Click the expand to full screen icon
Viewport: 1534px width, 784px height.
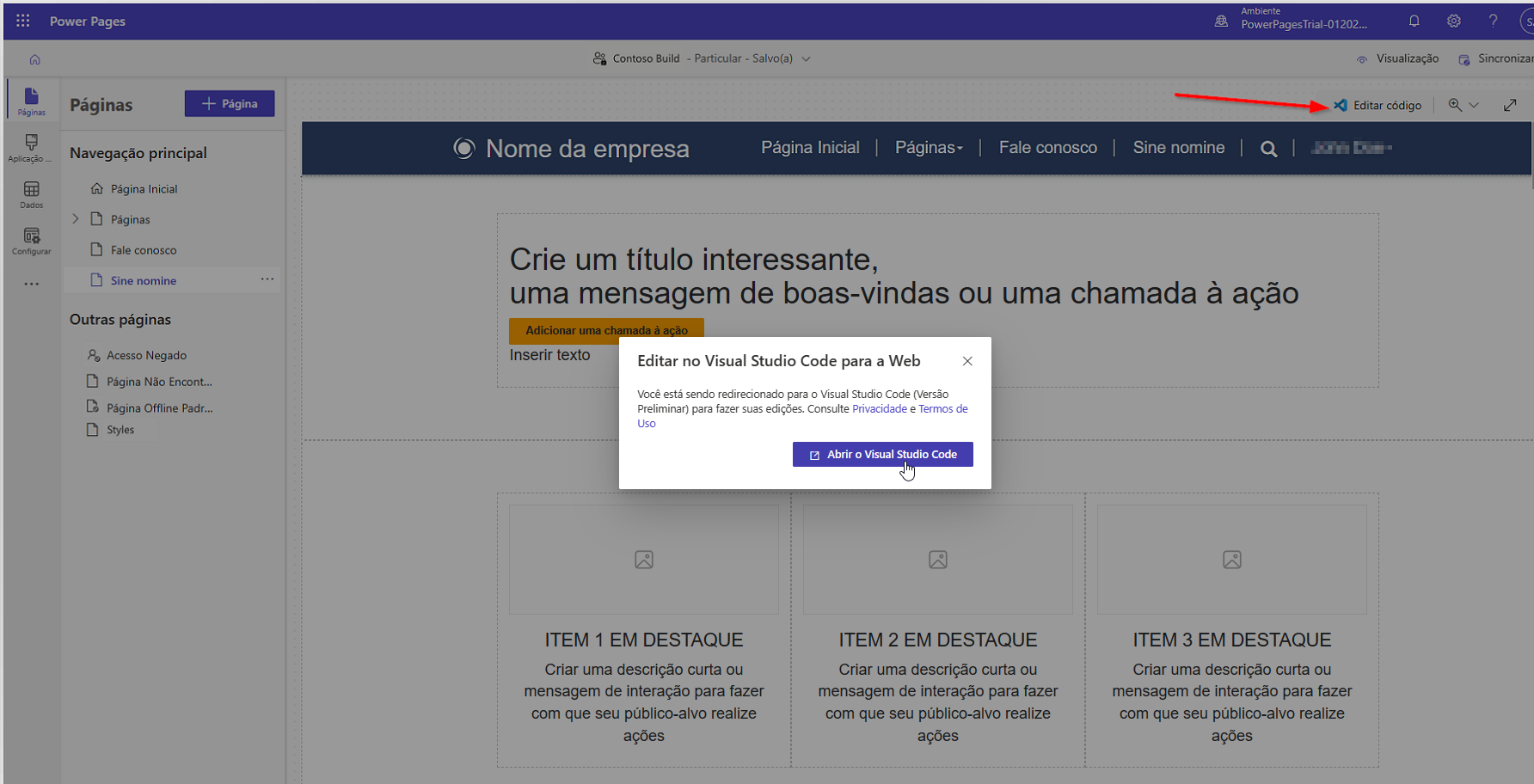click(x=1510, y=105)
